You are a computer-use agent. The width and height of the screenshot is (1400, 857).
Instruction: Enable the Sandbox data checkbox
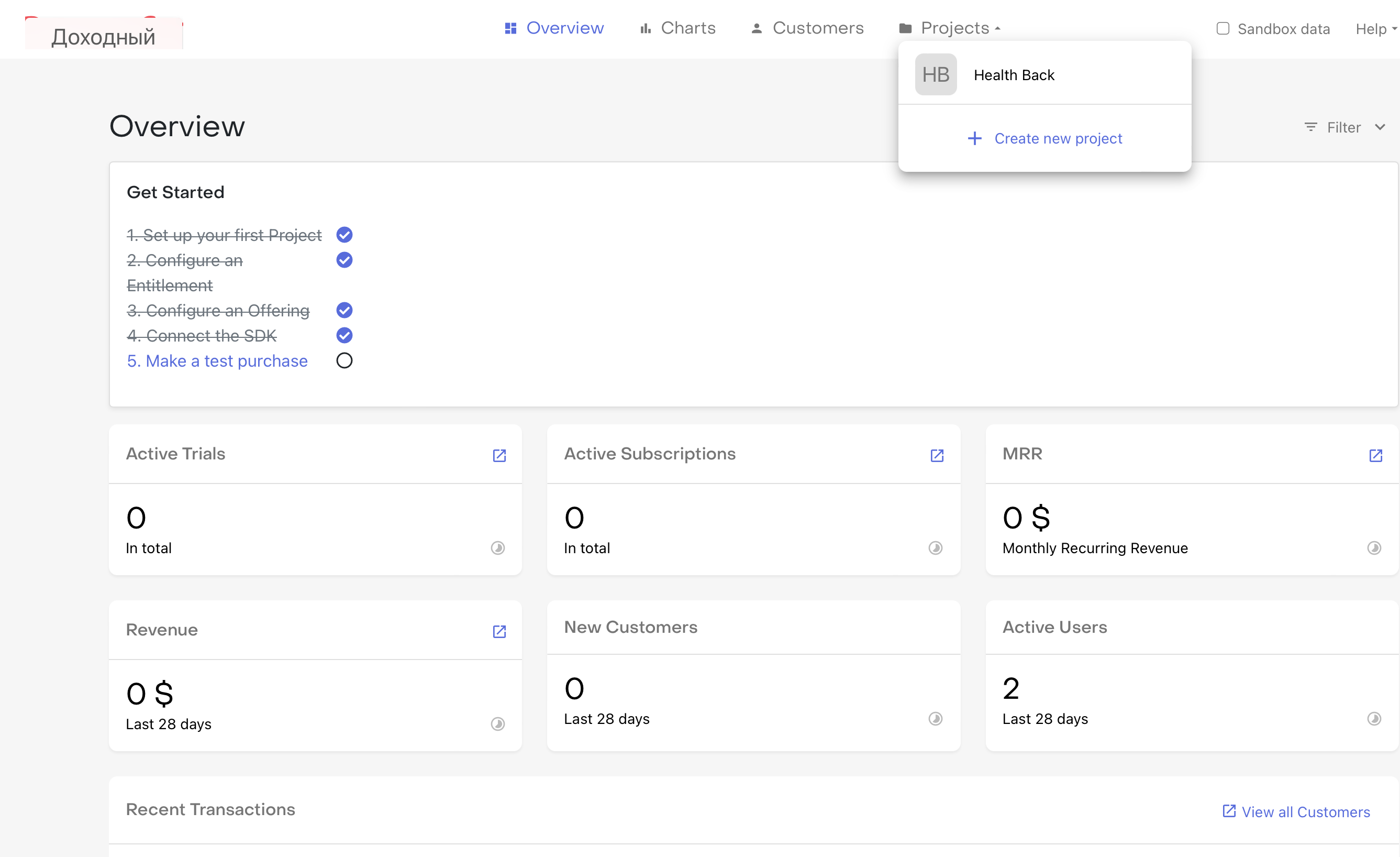1223,28
